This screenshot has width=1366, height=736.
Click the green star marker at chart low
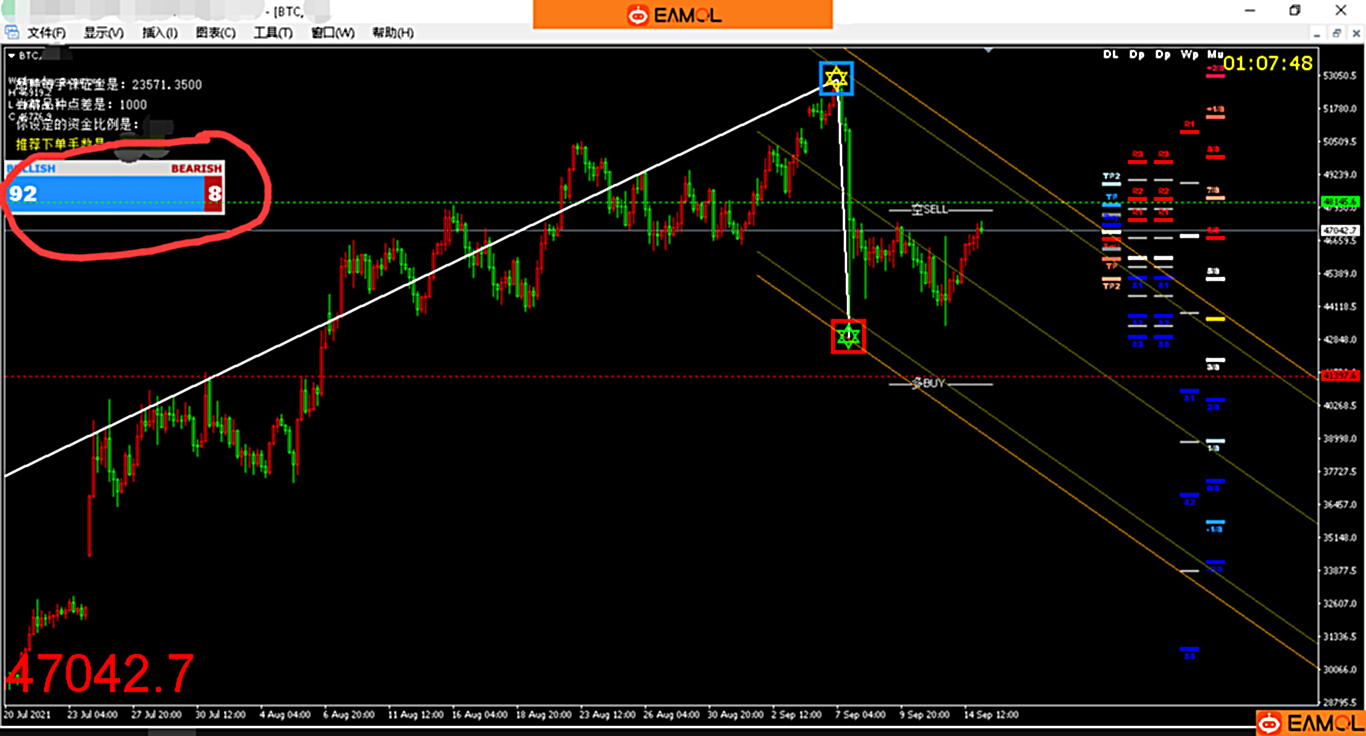[x=848, y=336]
